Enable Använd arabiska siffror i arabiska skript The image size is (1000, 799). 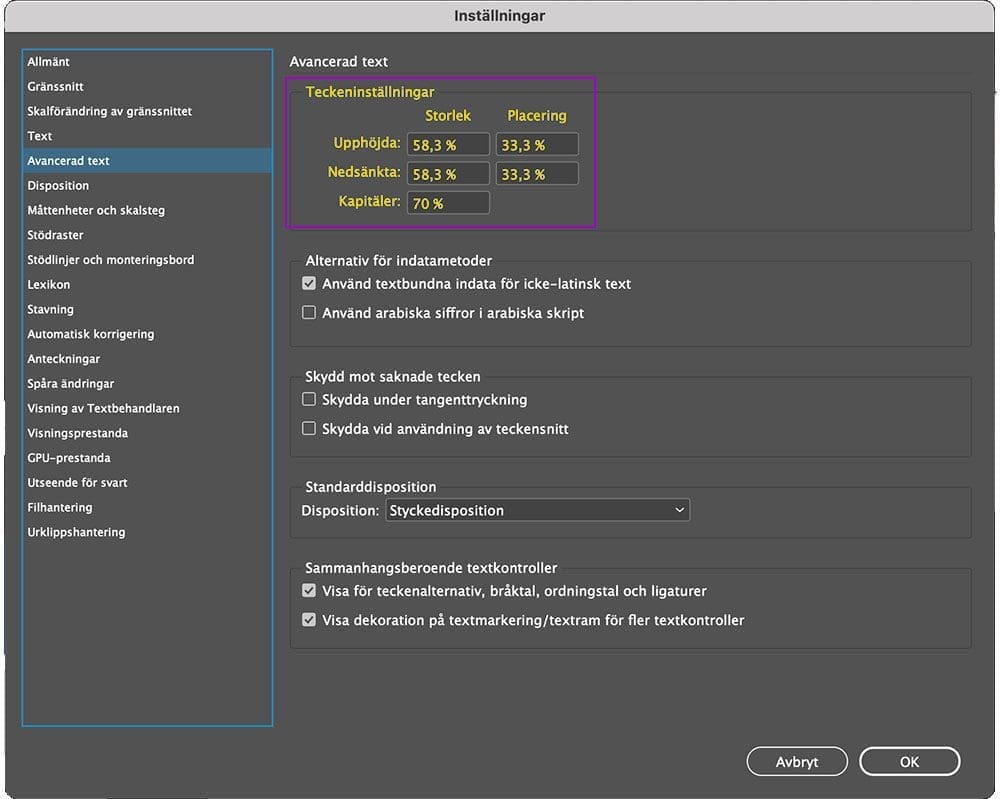[x=309, y=312]
